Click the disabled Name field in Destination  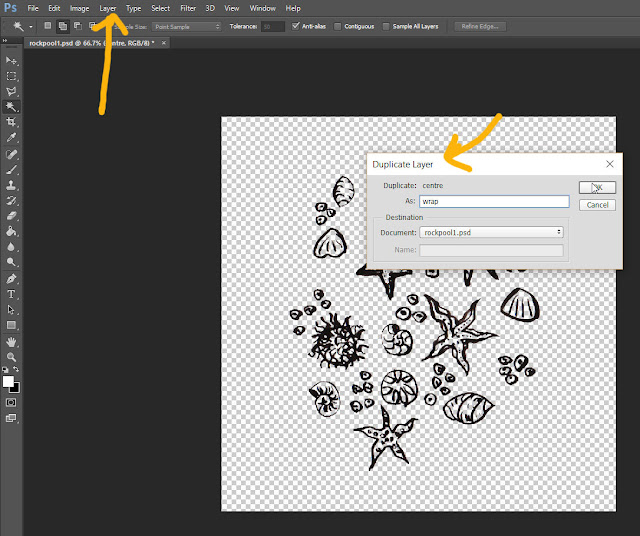pyautogui.click(x=491, y=250)
